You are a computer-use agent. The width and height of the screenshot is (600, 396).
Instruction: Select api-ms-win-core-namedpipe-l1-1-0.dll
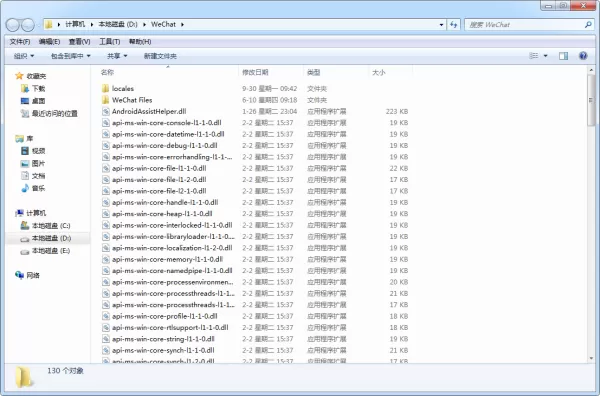(x=172, y=271)
